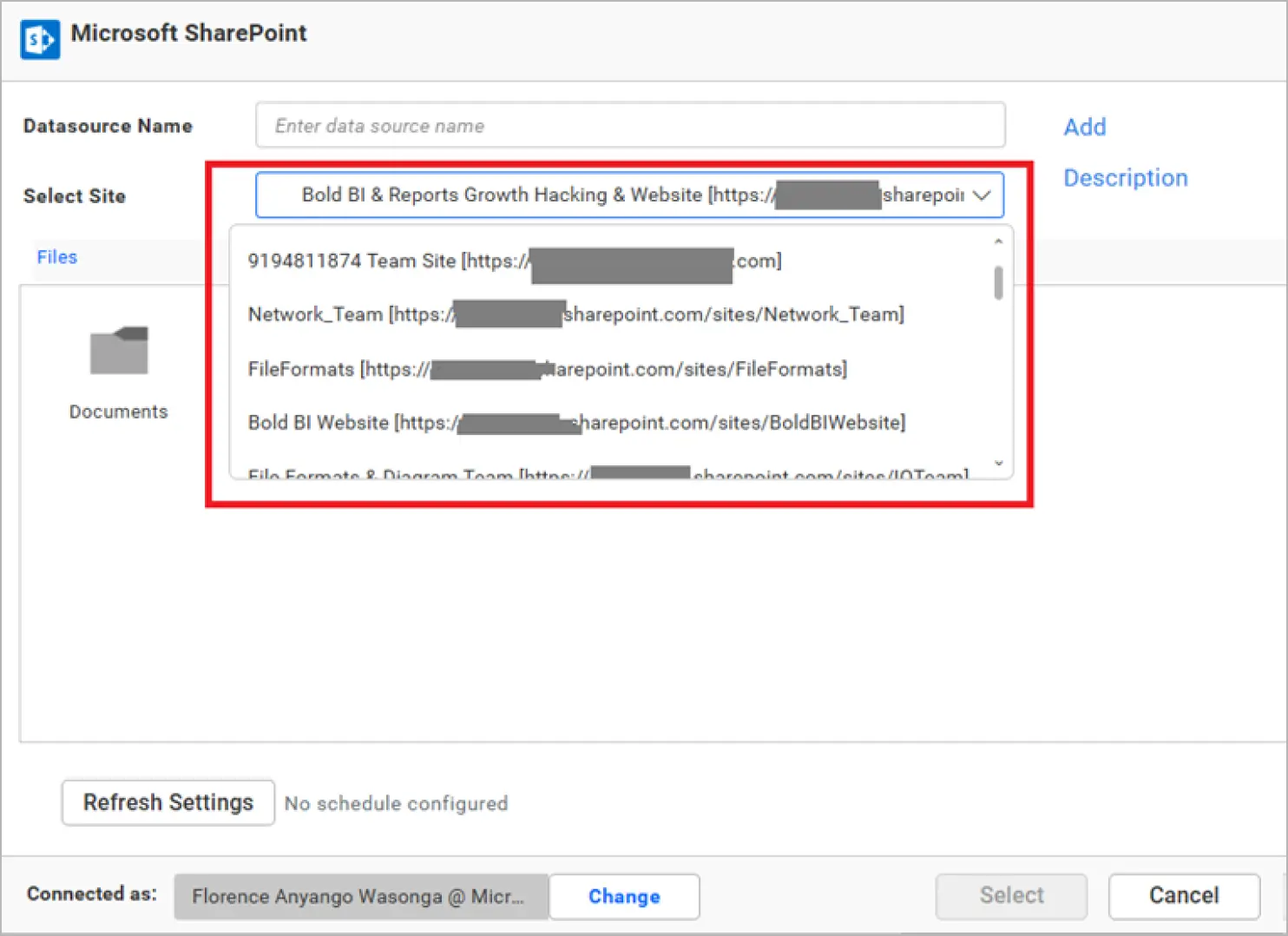
Task: Cancel the SharePoint datasource dialog
Action: (1184, 895)
